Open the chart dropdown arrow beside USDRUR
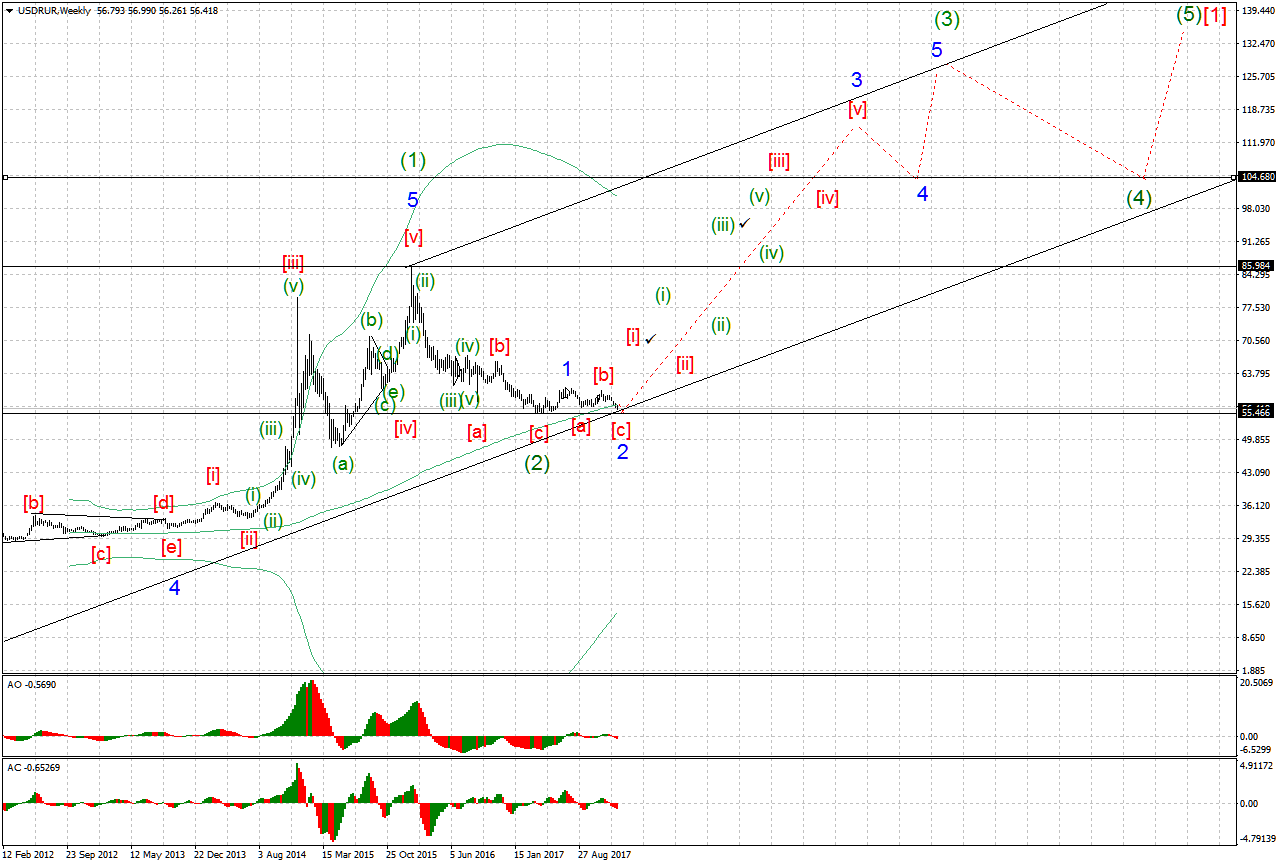 coord(8,10)
